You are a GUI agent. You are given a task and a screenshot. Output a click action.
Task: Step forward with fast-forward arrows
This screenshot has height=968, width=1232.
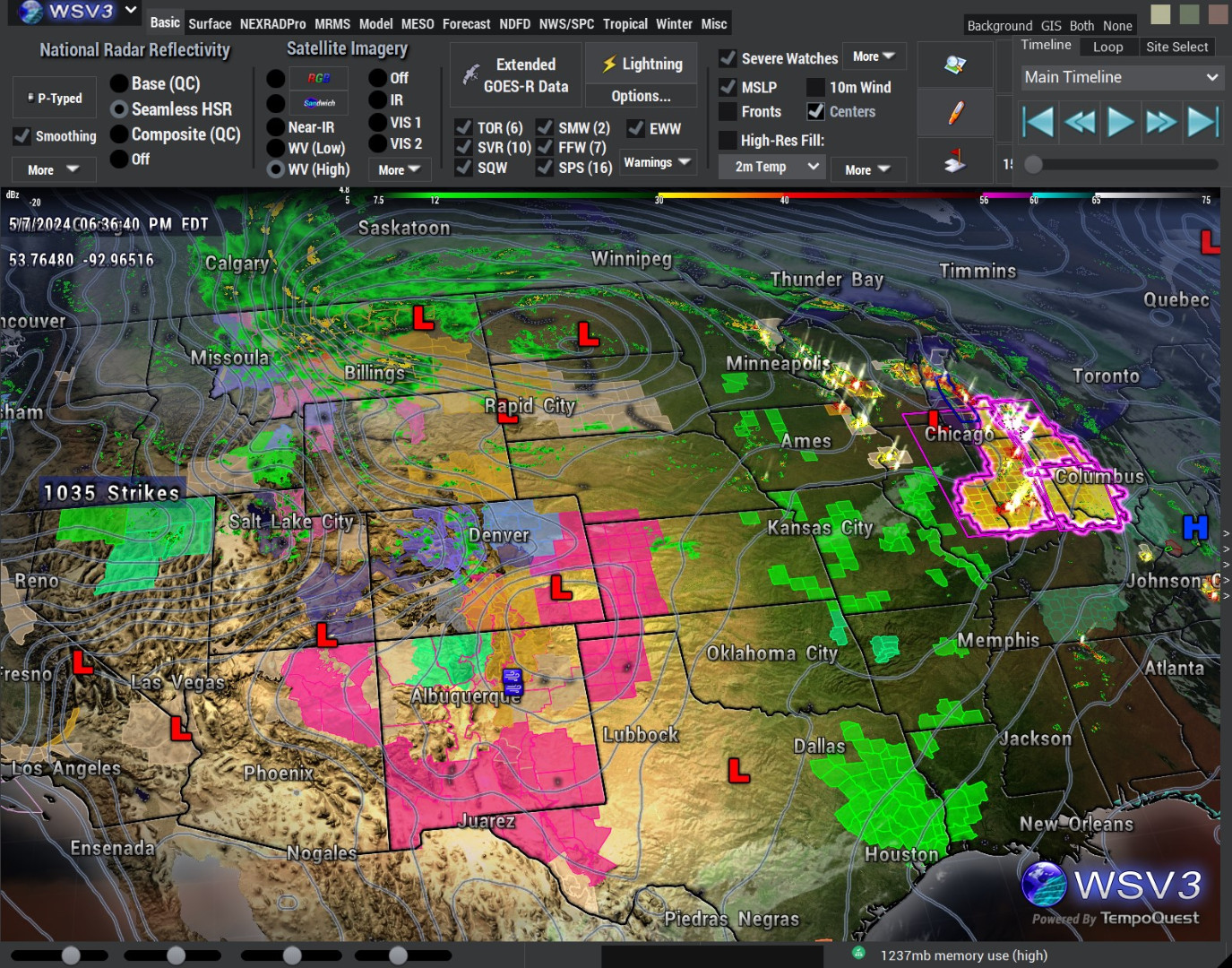coord(1161,121)
